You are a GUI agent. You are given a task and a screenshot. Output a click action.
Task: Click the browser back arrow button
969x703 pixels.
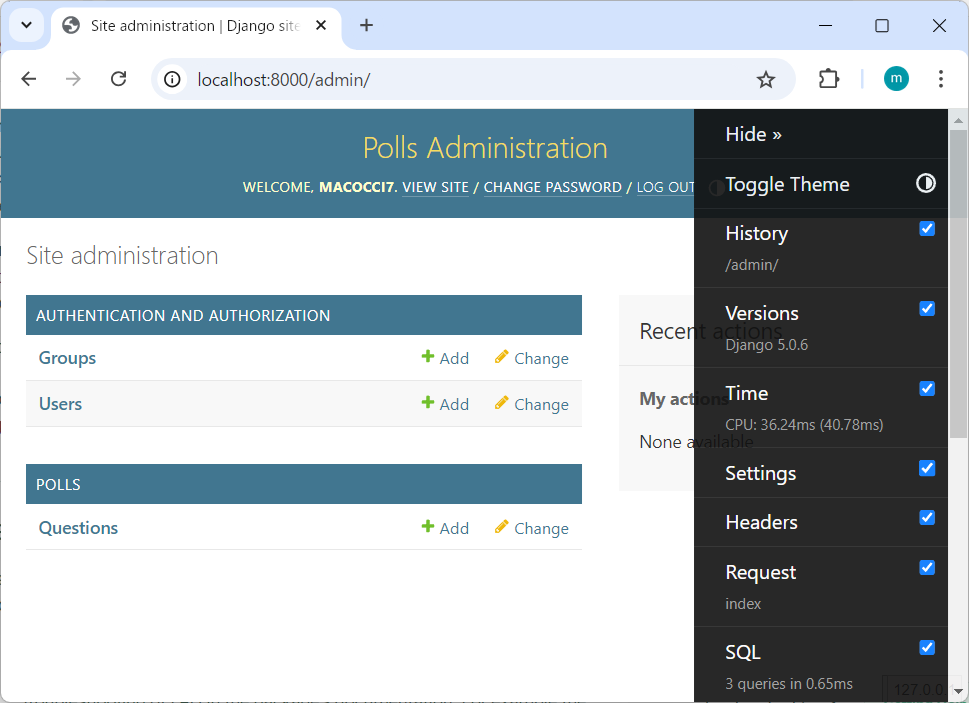pos(29,79)
